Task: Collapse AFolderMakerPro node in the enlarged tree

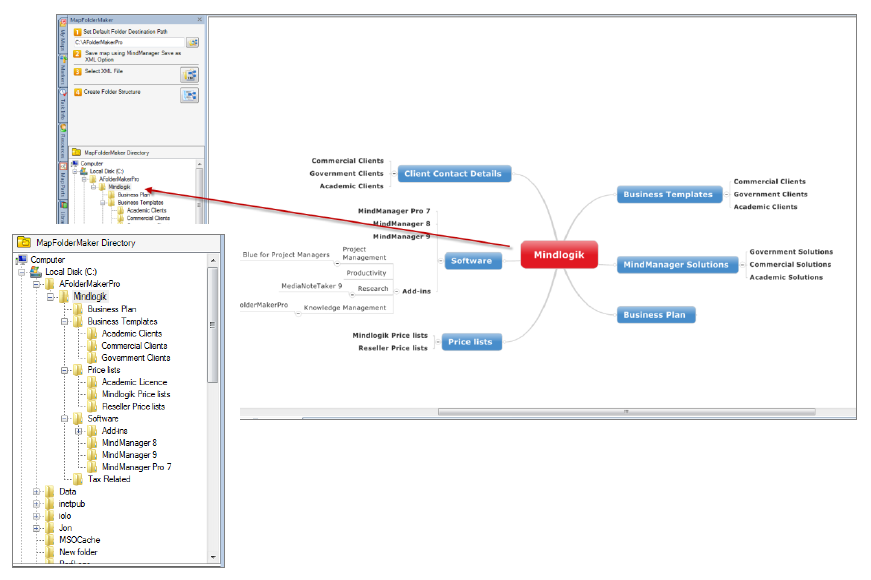Action: 37,284
